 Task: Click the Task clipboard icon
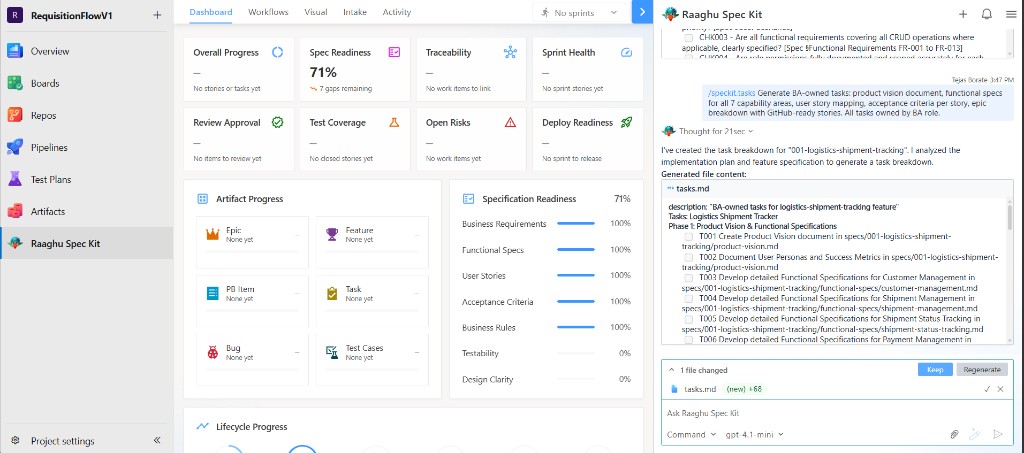332,293
